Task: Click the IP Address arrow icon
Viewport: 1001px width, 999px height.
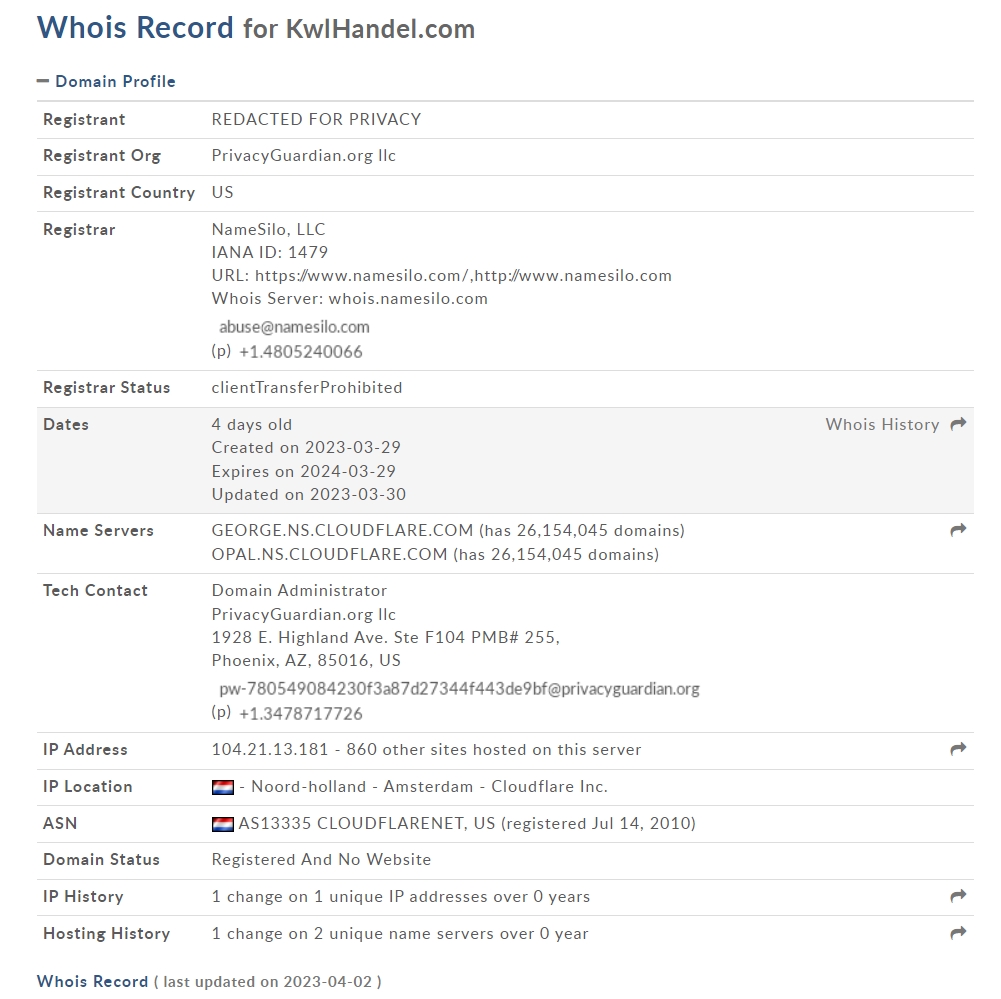Action: point(958,749)
